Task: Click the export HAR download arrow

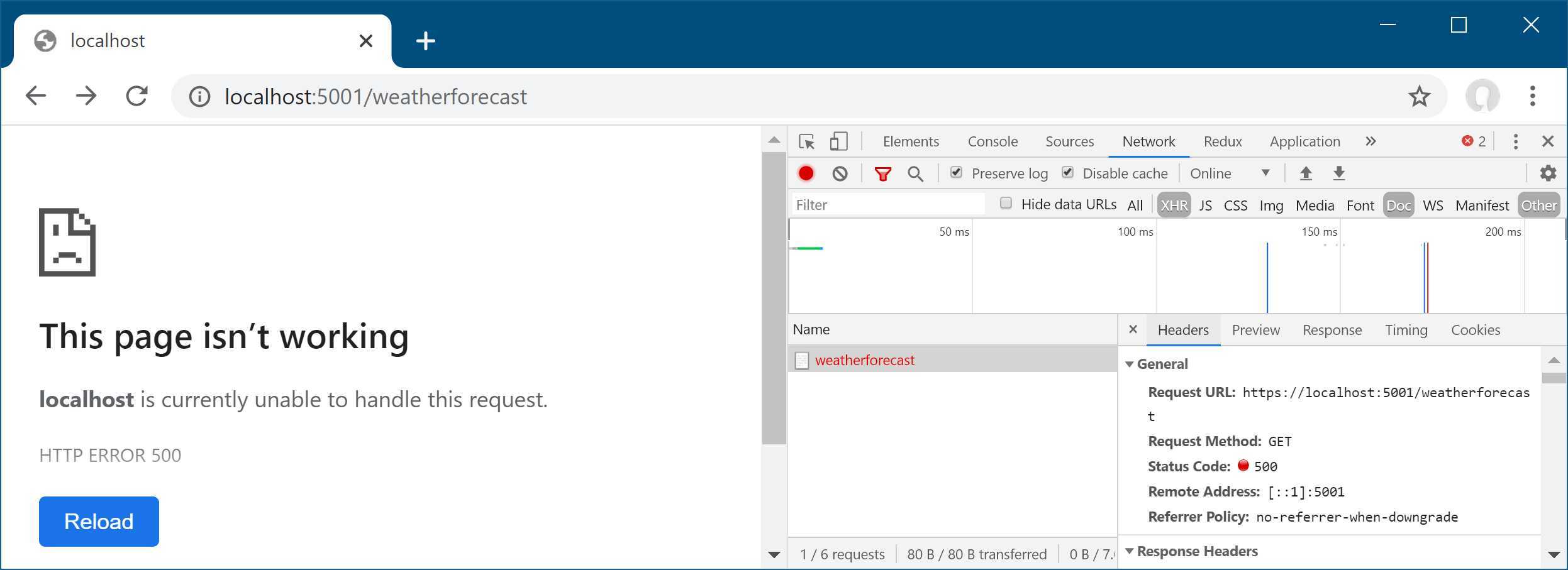Action: [x=1339, y=173]
